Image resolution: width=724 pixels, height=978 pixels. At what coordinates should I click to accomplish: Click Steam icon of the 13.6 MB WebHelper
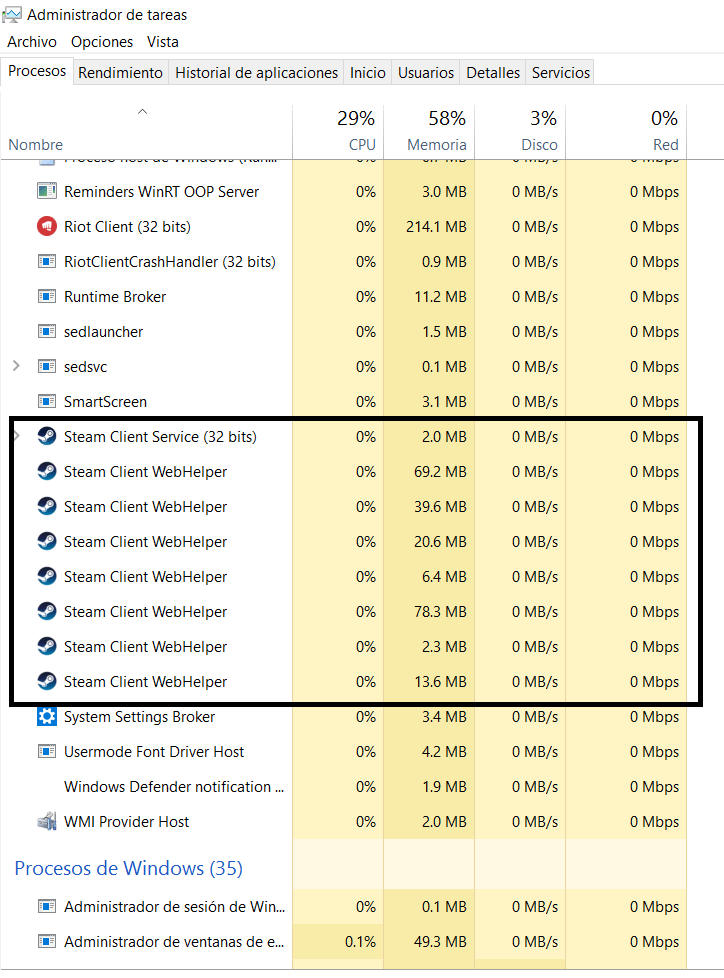[47, 680]
